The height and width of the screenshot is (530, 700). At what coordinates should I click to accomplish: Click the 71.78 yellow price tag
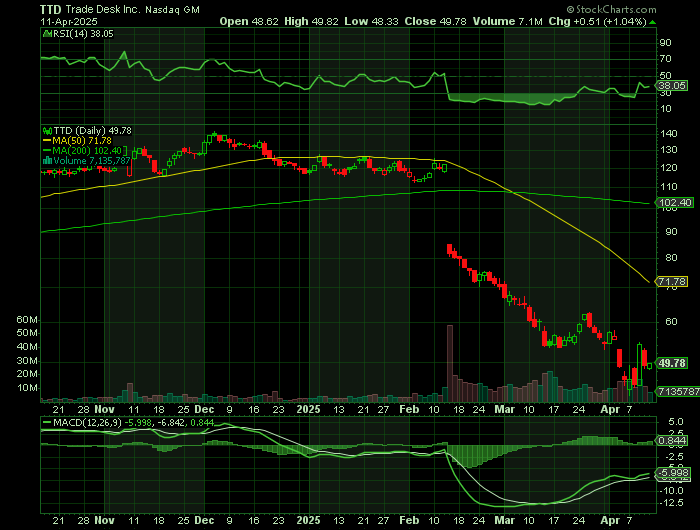coord(672,282)
